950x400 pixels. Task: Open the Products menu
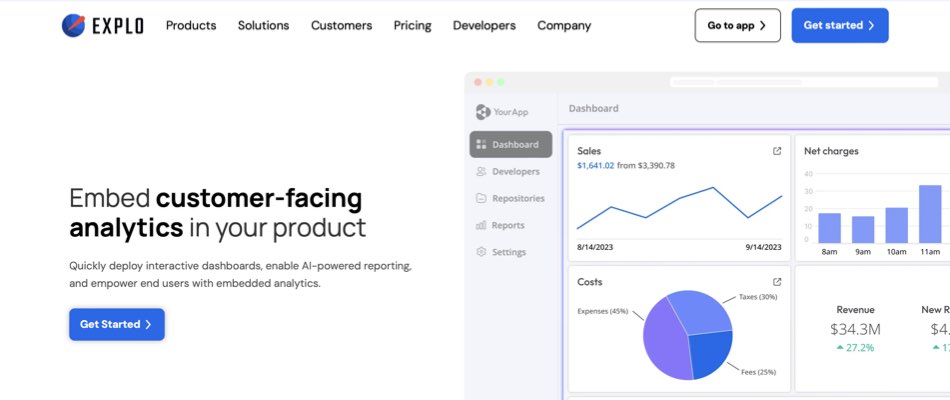click(x=191, y=26)
